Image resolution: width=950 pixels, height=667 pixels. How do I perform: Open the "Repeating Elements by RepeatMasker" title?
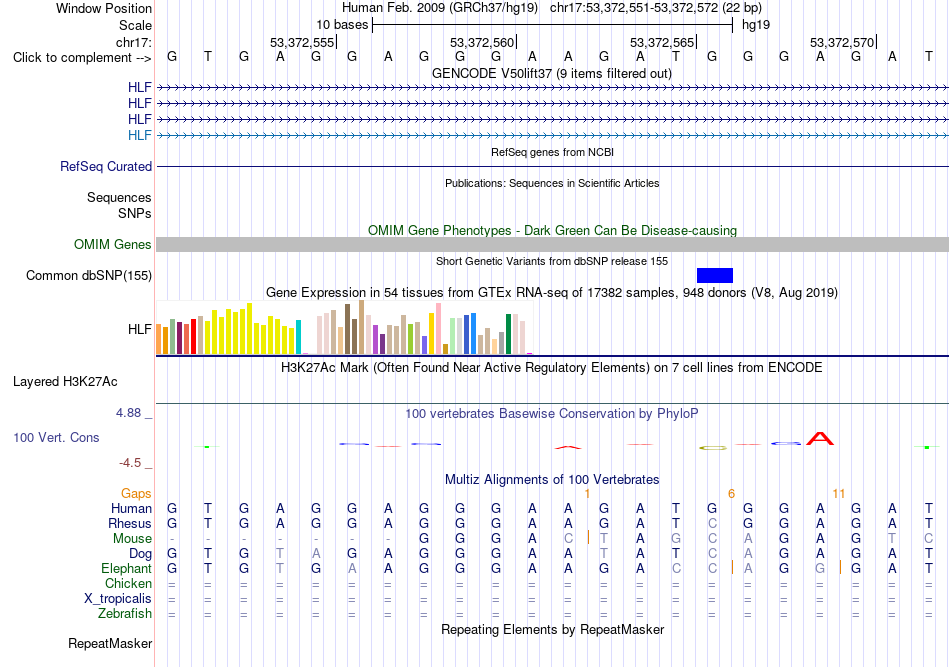552,630
